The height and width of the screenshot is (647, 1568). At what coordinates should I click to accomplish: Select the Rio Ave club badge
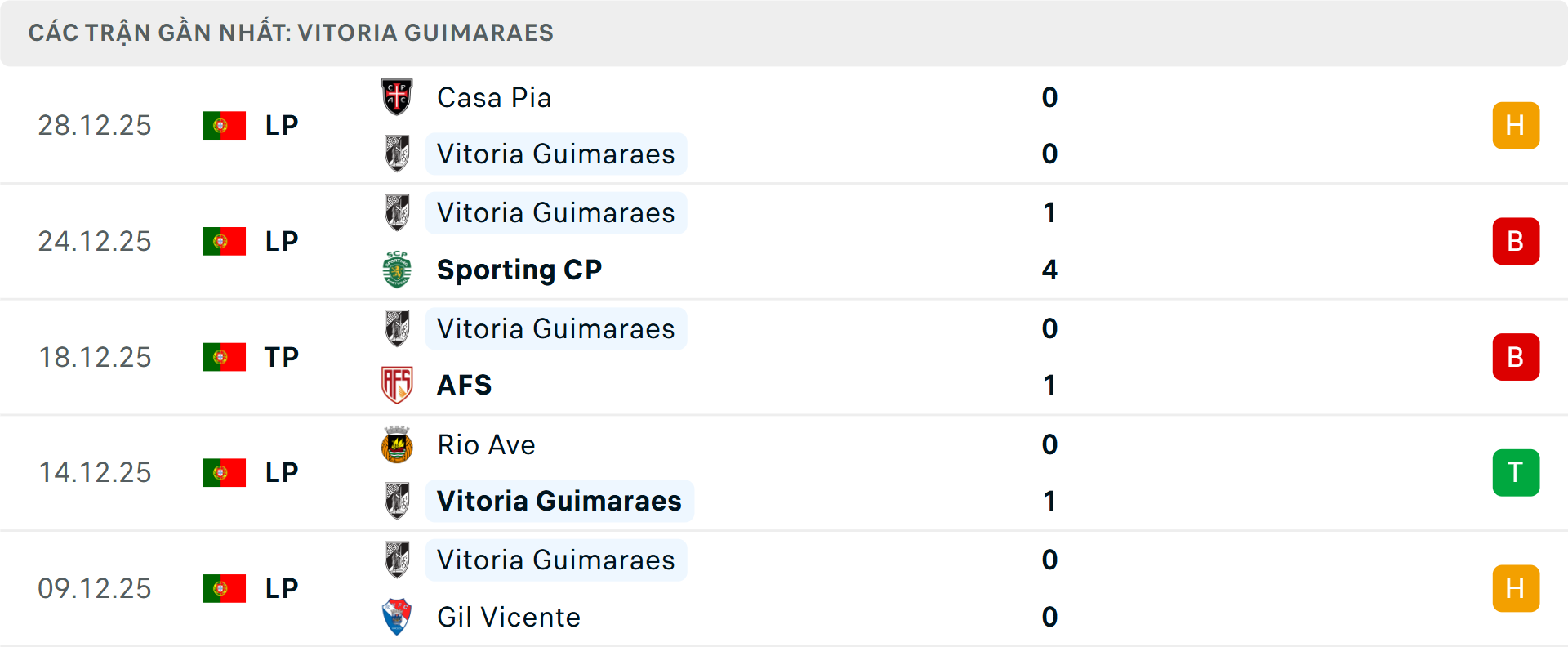398,445
